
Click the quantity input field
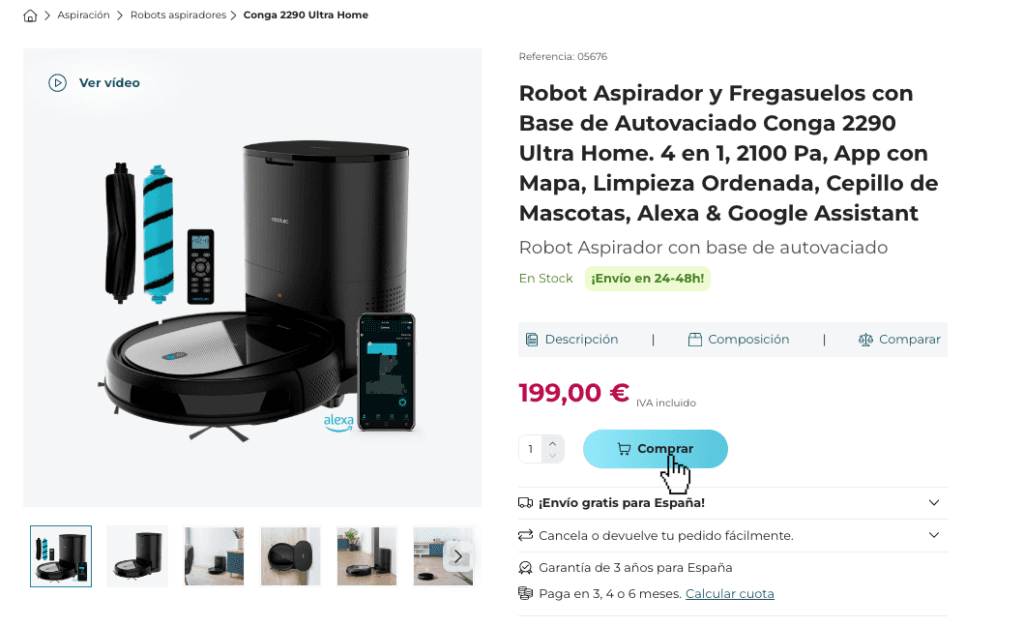pos(531,449)
